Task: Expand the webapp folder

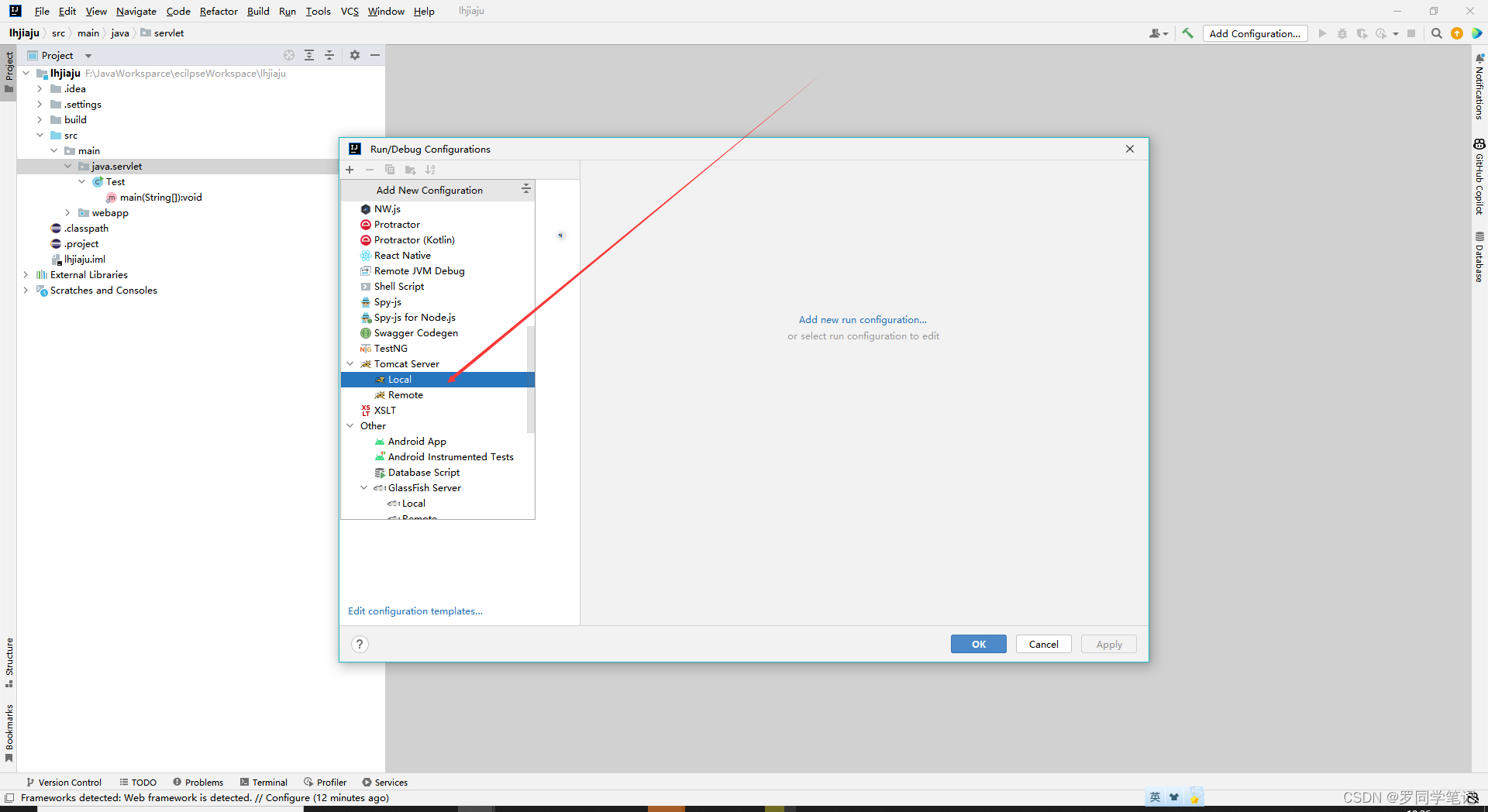Action: coord(67,213)
